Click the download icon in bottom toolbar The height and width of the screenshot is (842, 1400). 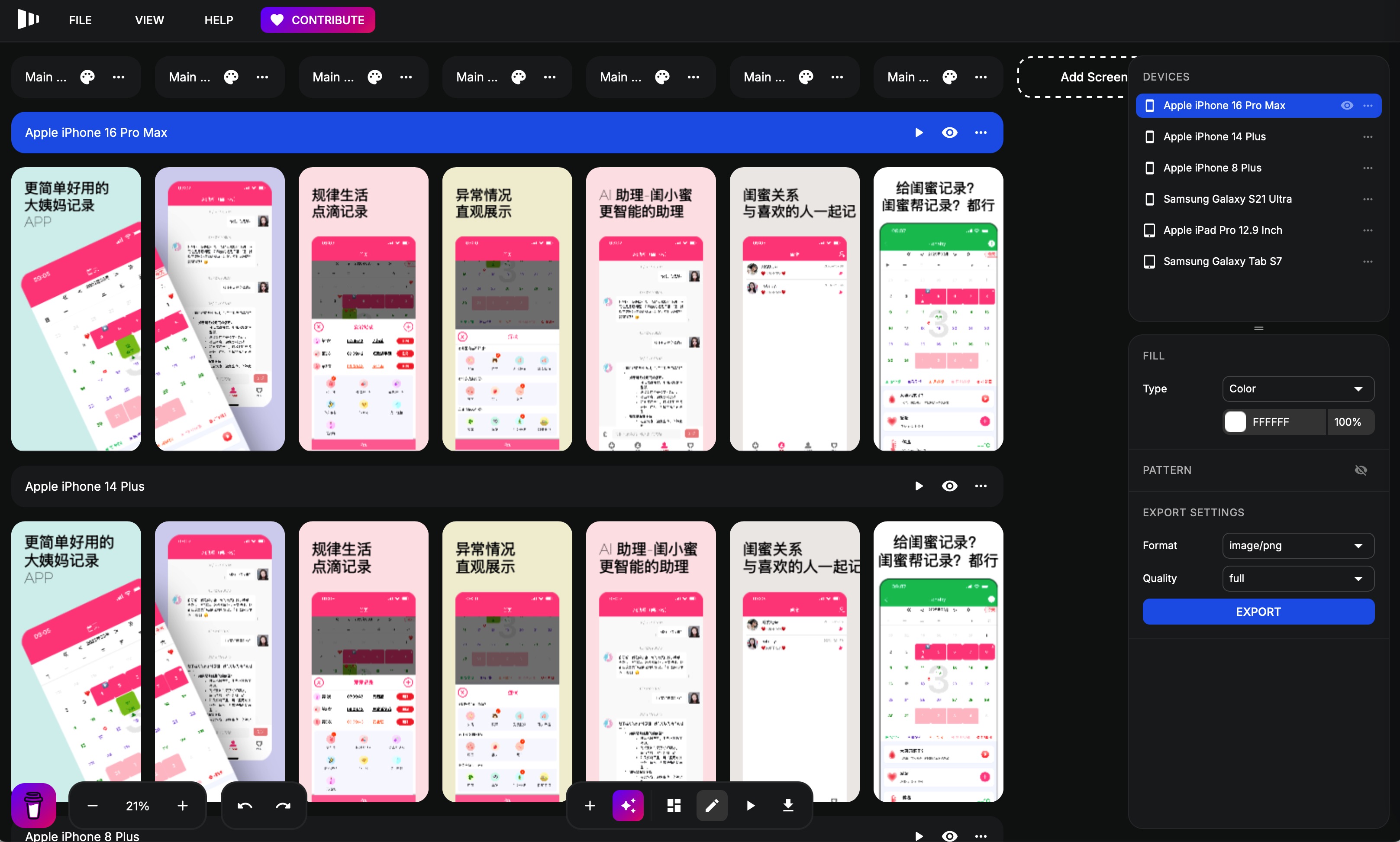[x=788, y=805]
